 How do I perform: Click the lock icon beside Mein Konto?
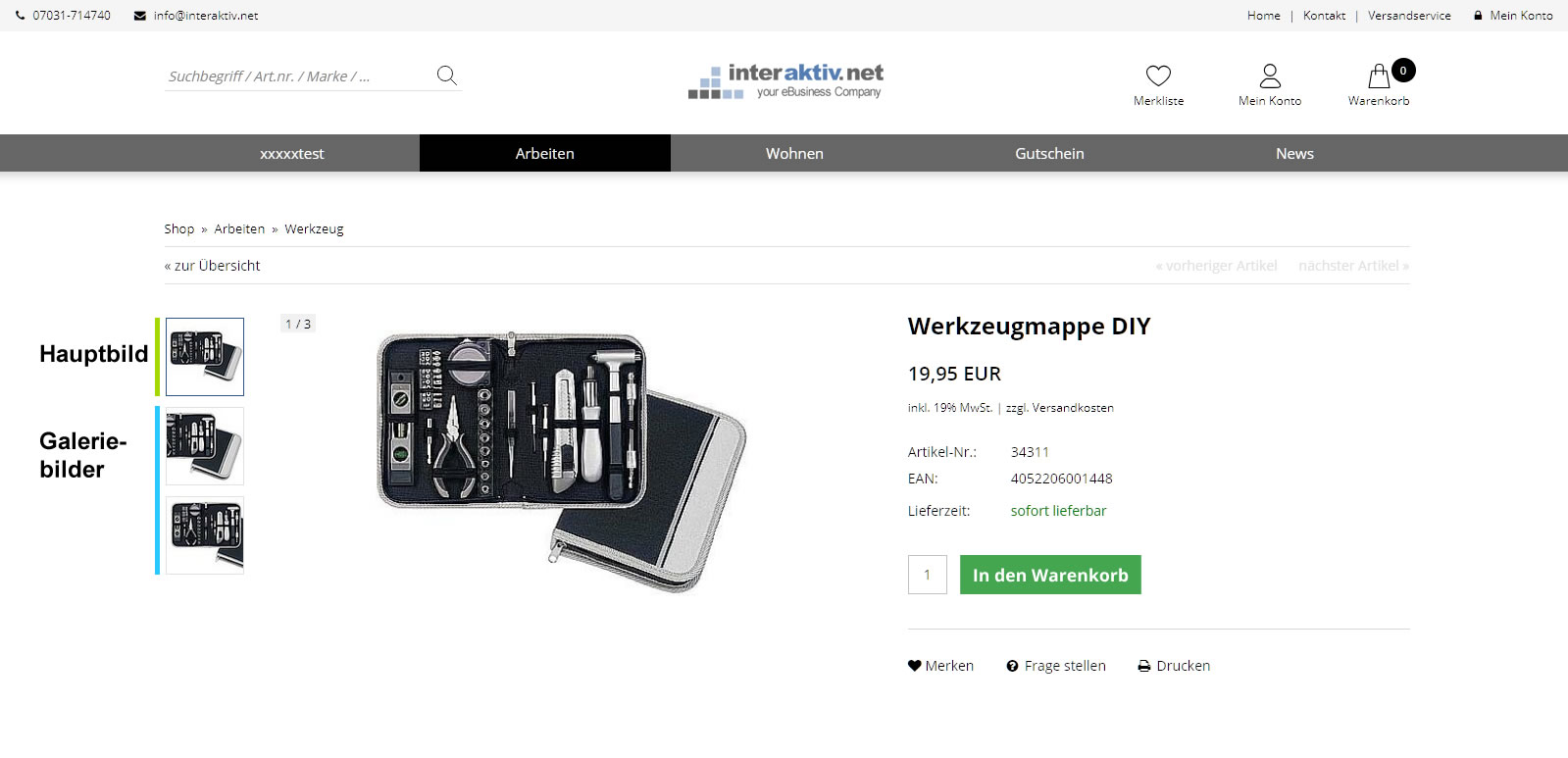click(1478, 16)
